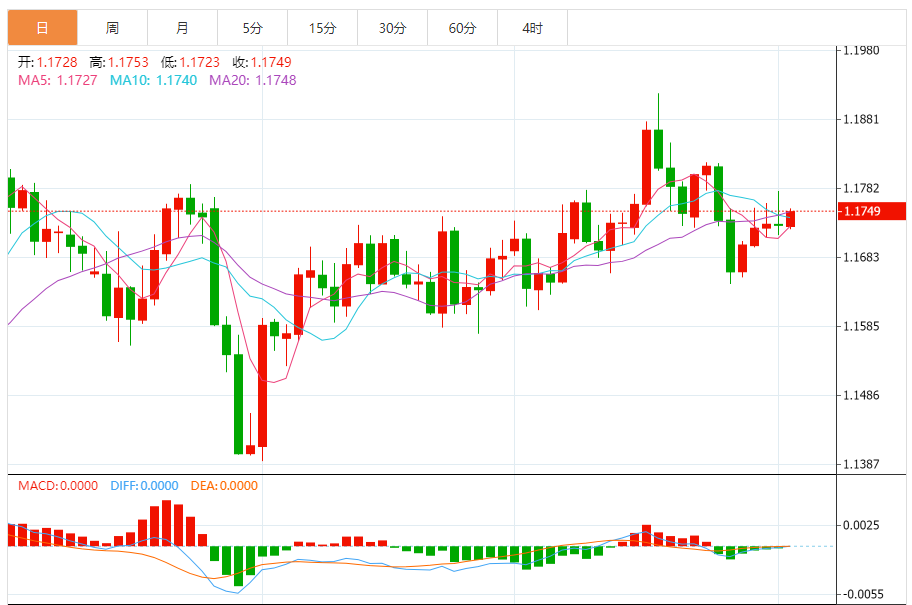Screen dimensions: 912x605
Task: Click the 低:1.1723 low price value
Action: pyautogui.click(x=190, y=62)
